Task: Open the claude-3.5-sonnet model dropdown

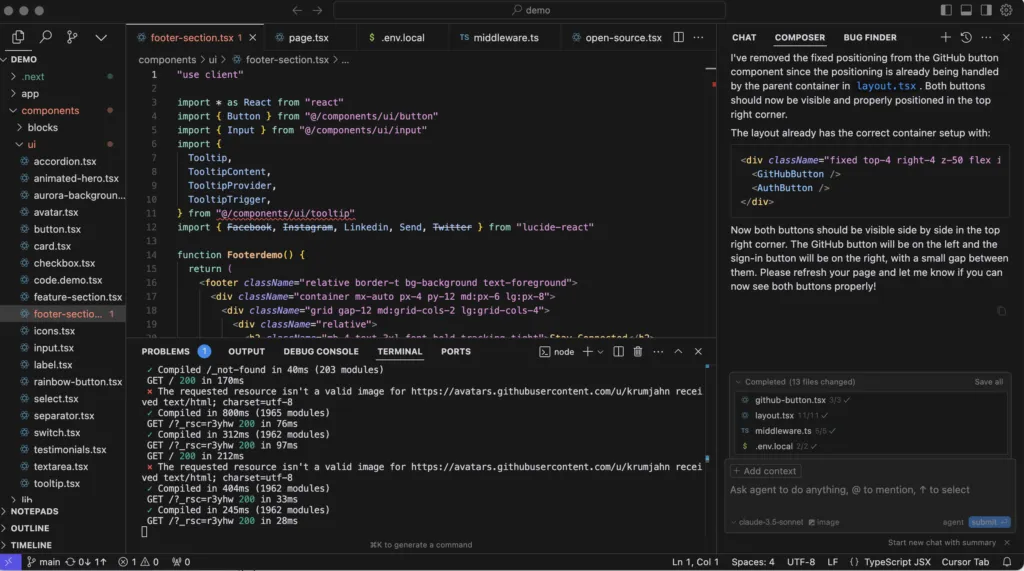Action: pos(768,522)
